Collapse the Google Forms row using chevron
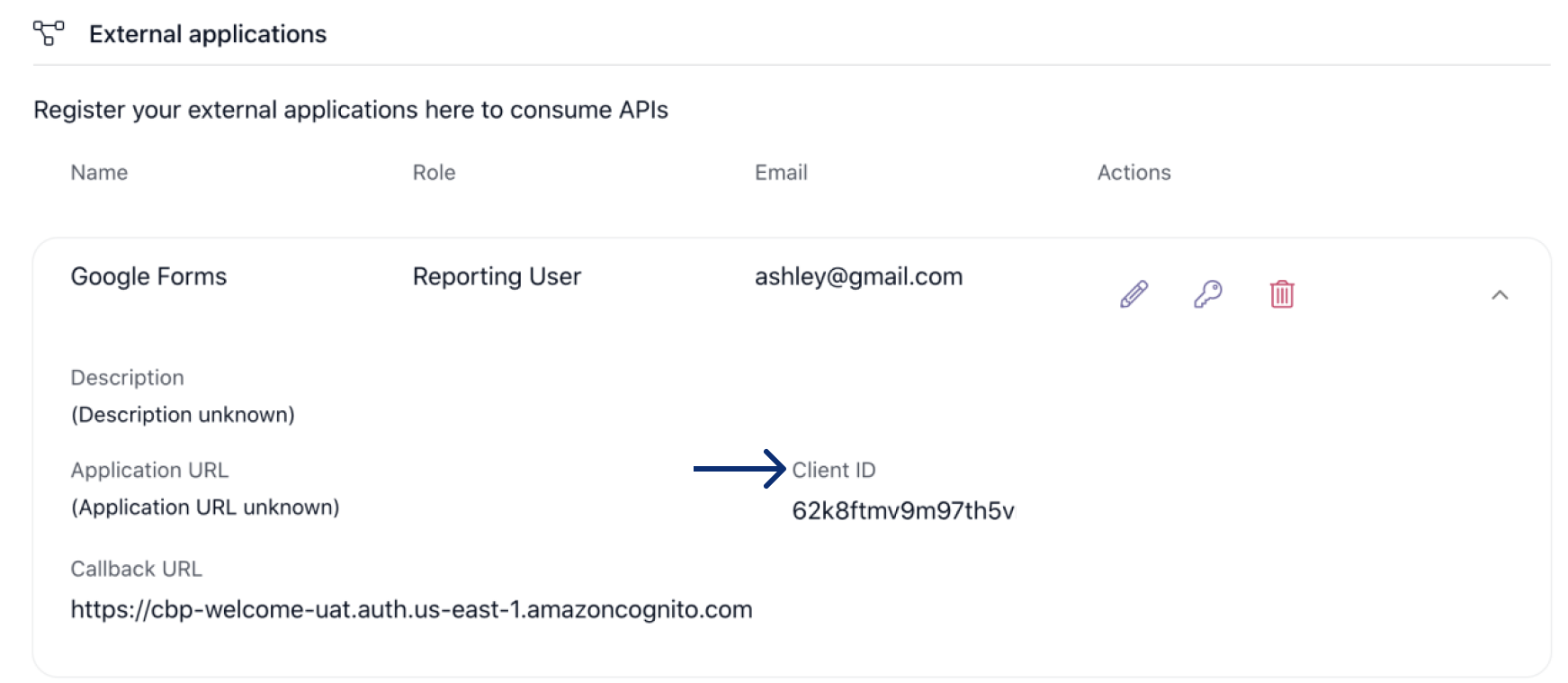This screenshot has width=1568, height=683. [x=1499, y=295]
